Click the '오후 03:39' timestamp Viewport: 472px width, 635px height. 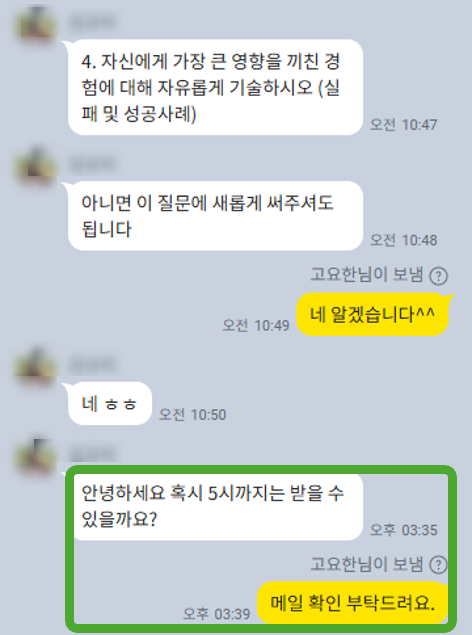click(x=217, y=614)
